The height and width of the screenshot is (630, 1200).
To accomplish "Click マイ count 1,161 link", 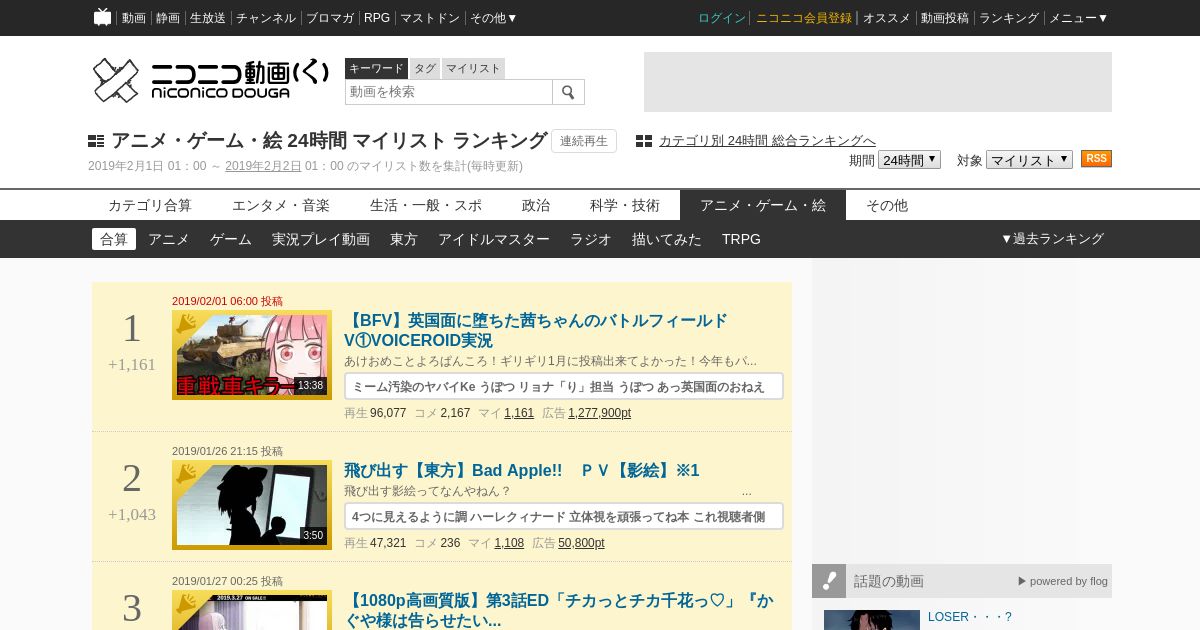I will [x=519, y=413].
